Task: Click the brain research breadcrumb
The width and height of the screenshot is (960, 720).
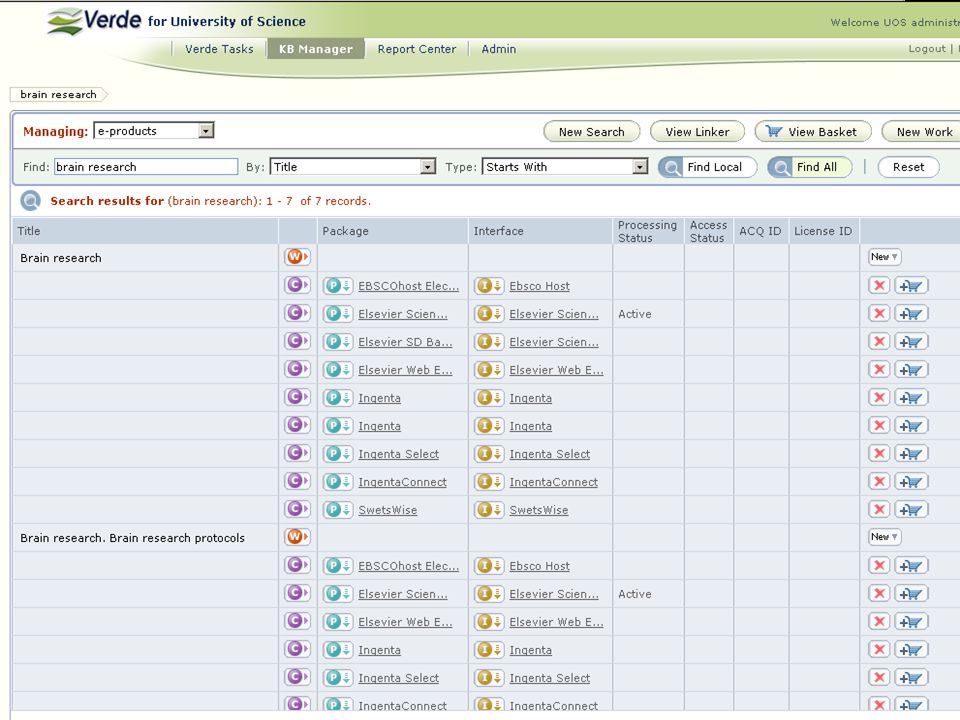Action: (58, 94)
